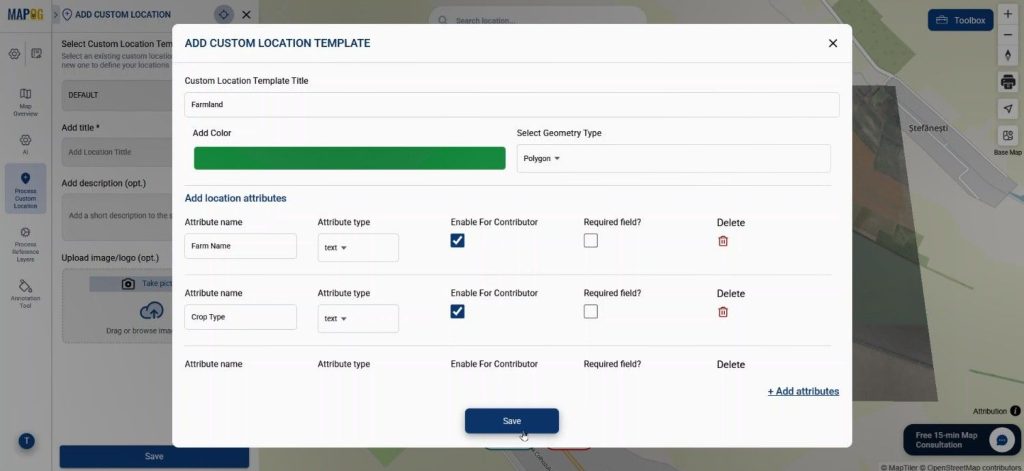Edit the Crop Type attribute name field
Image resolution: width=1024 pixels, height=471 pixels.
point(240,317)
